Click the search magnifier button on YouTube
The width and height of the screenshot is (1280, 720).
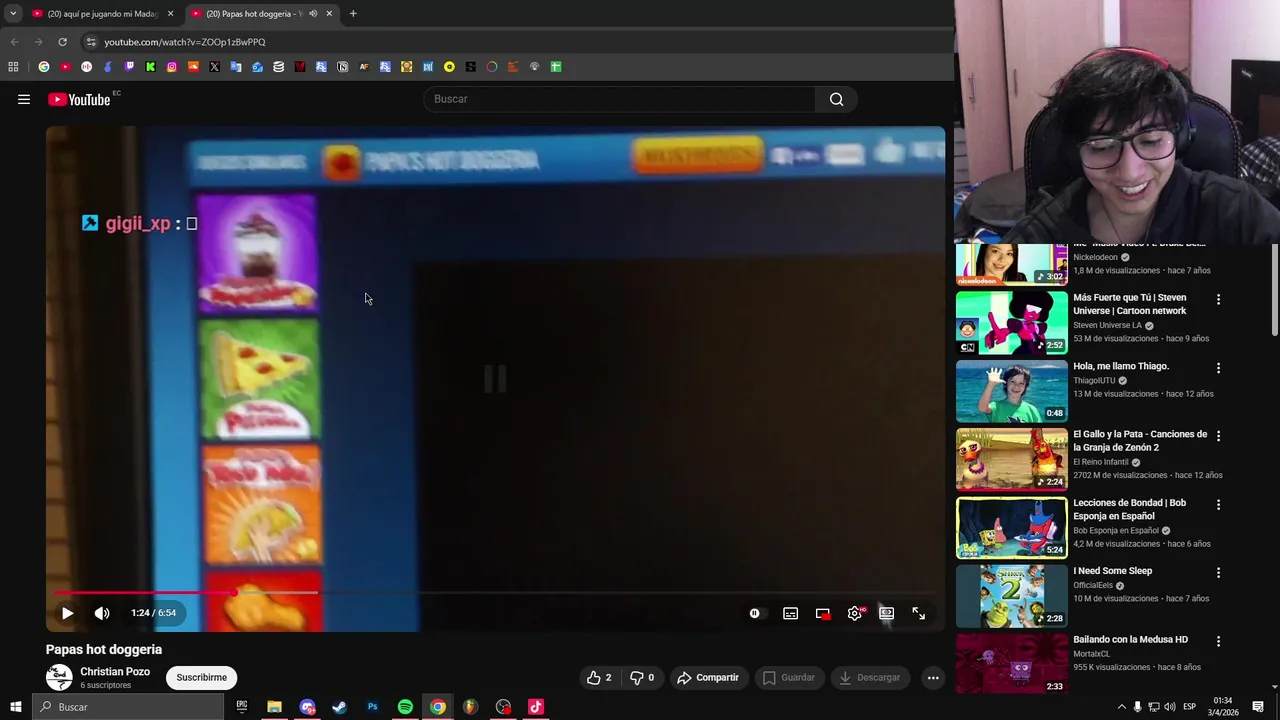coord(836,99)
